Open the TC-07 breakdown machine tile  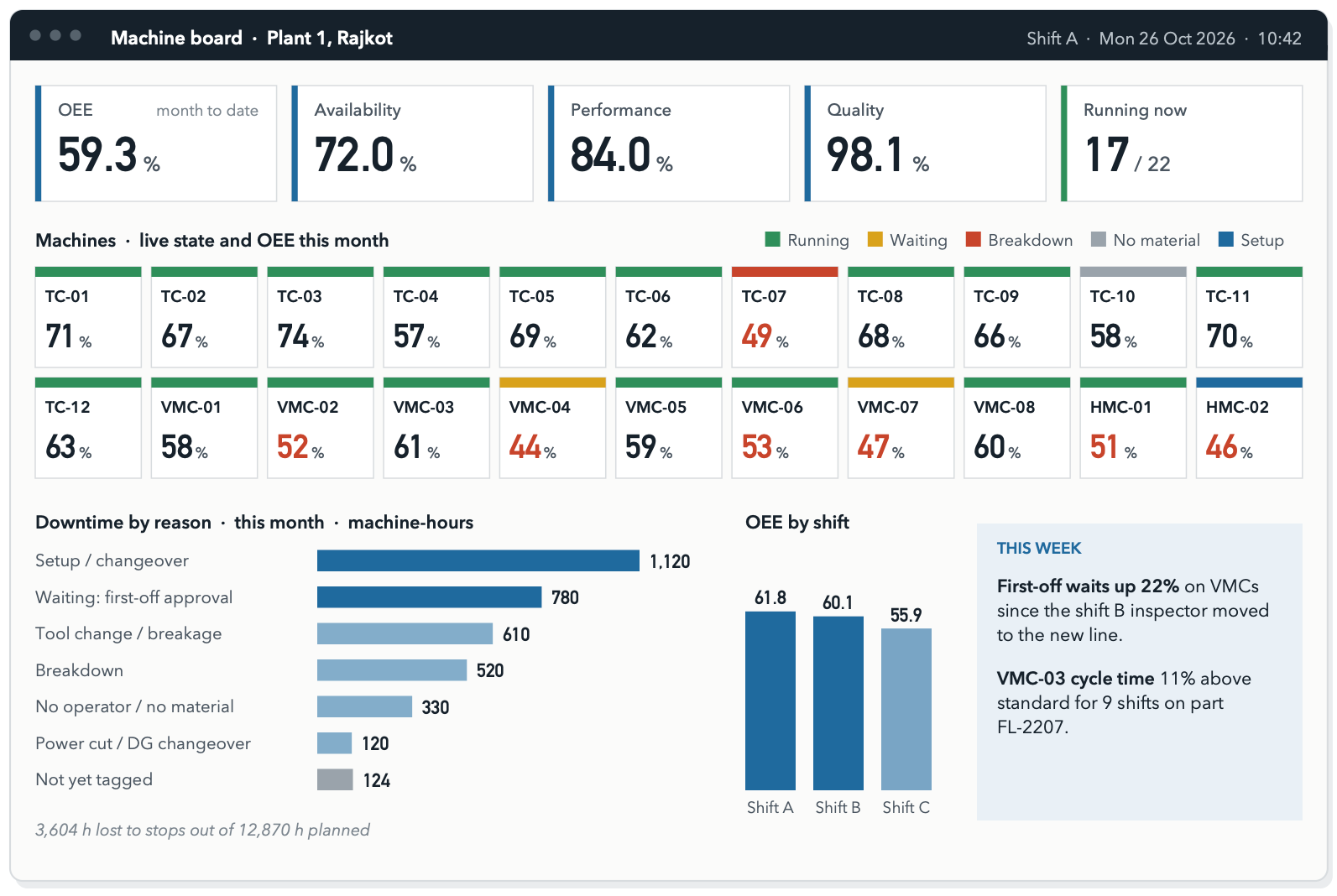tap(785, 317)
